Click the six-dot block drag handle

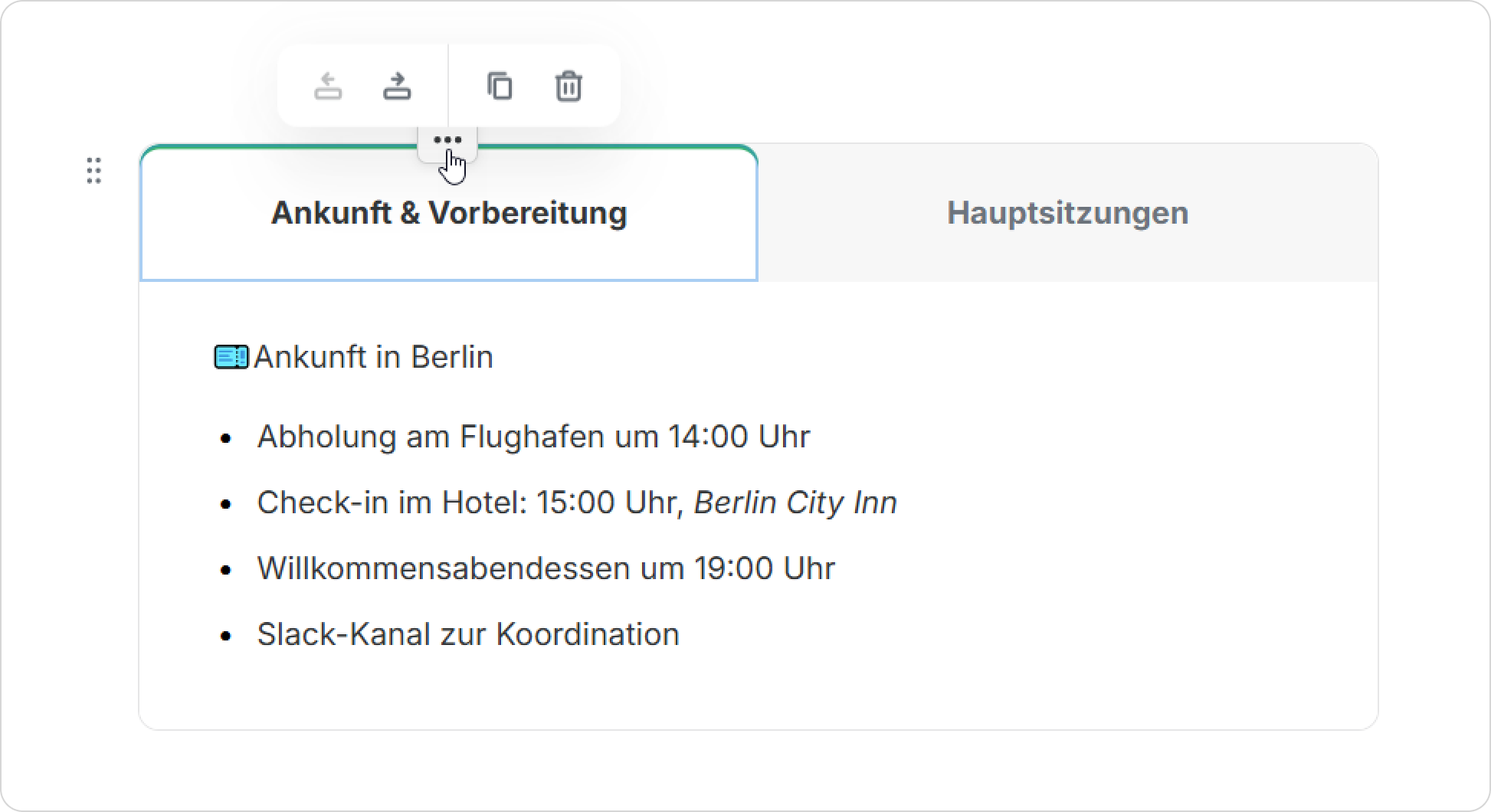93,170
